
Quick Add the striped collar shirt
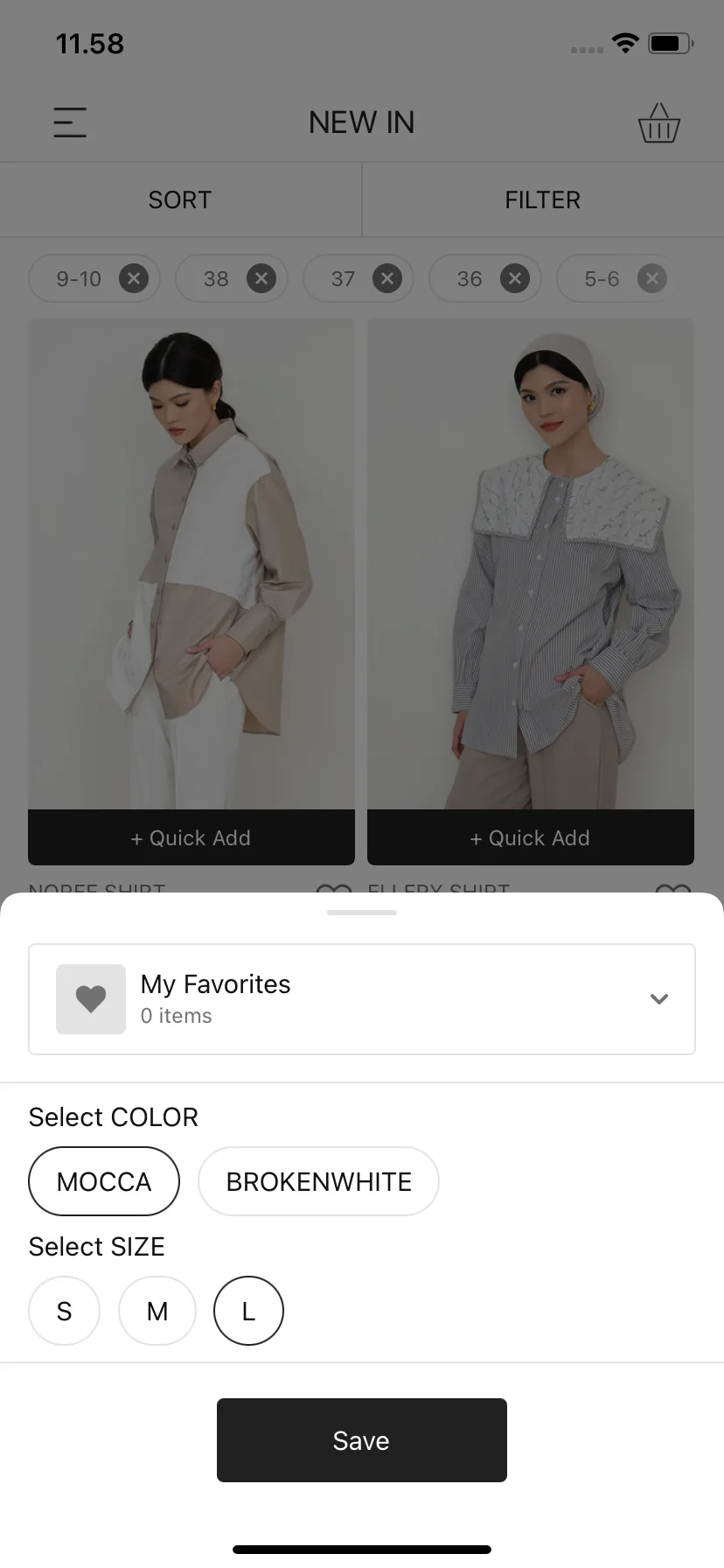pos(531,837)
